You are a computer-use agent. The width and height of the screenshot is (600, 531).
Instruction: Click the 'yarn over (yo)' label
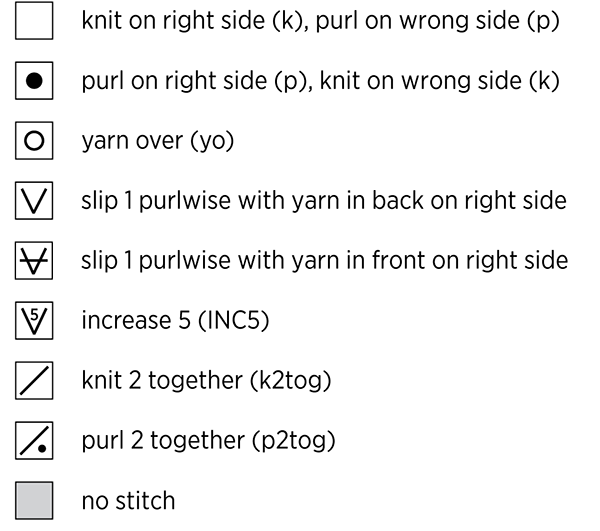coord(158,142)
